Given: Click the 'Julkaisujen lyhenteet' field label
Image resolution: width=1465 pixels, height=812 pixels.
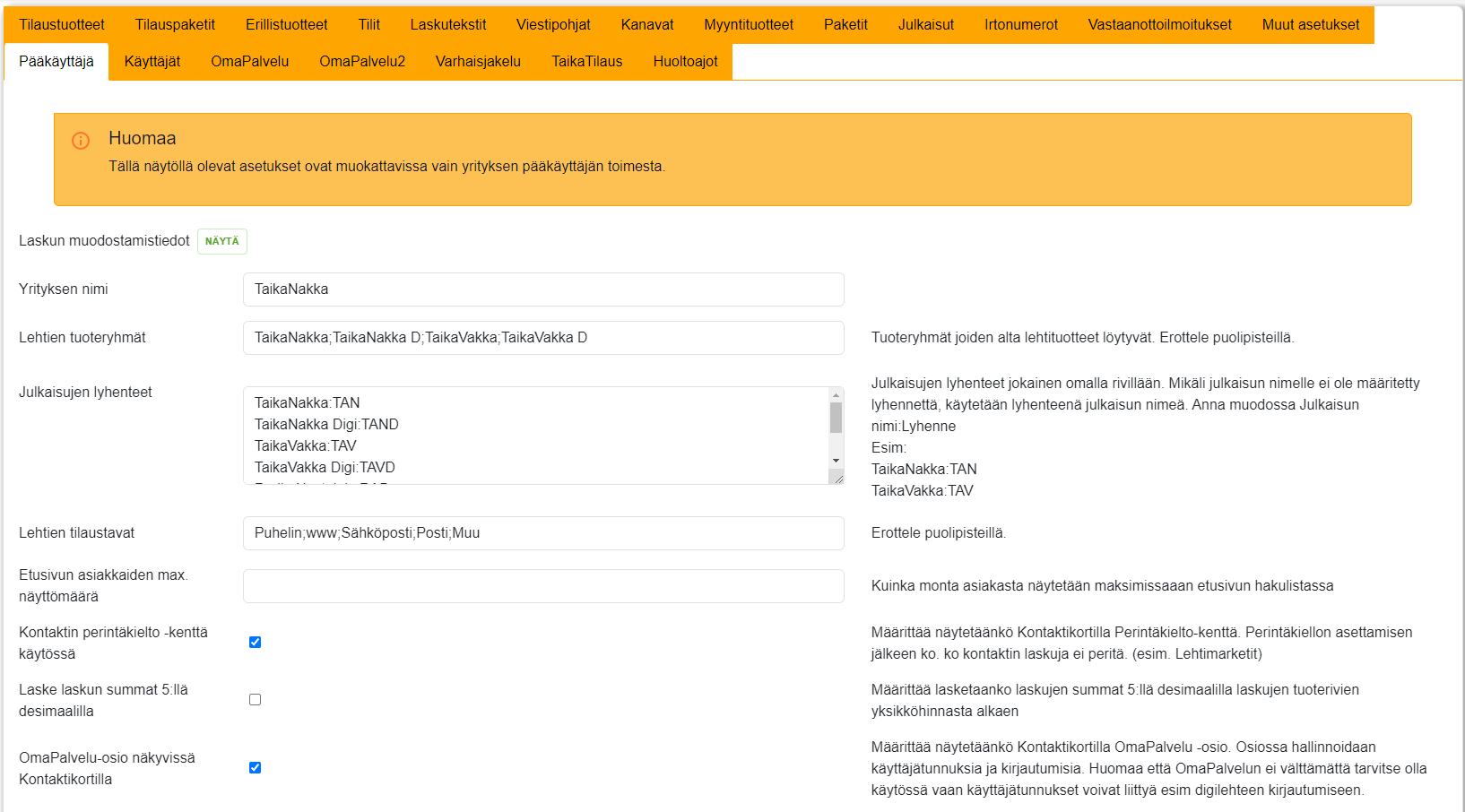Looking at the screenshot, I should coord(85,393).
